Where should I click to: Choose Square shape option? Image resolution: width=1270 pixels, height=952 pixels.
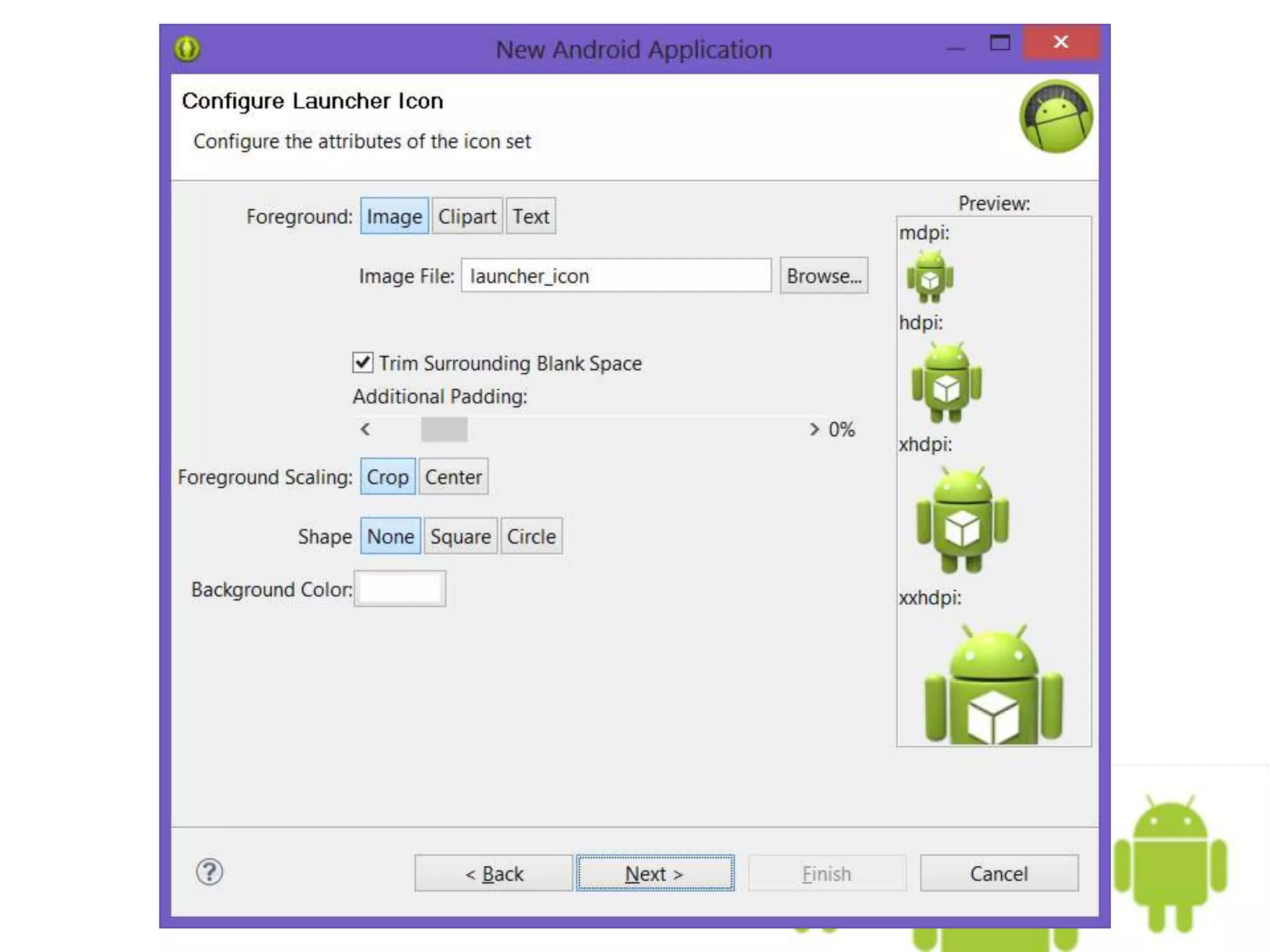pos(460,536)
